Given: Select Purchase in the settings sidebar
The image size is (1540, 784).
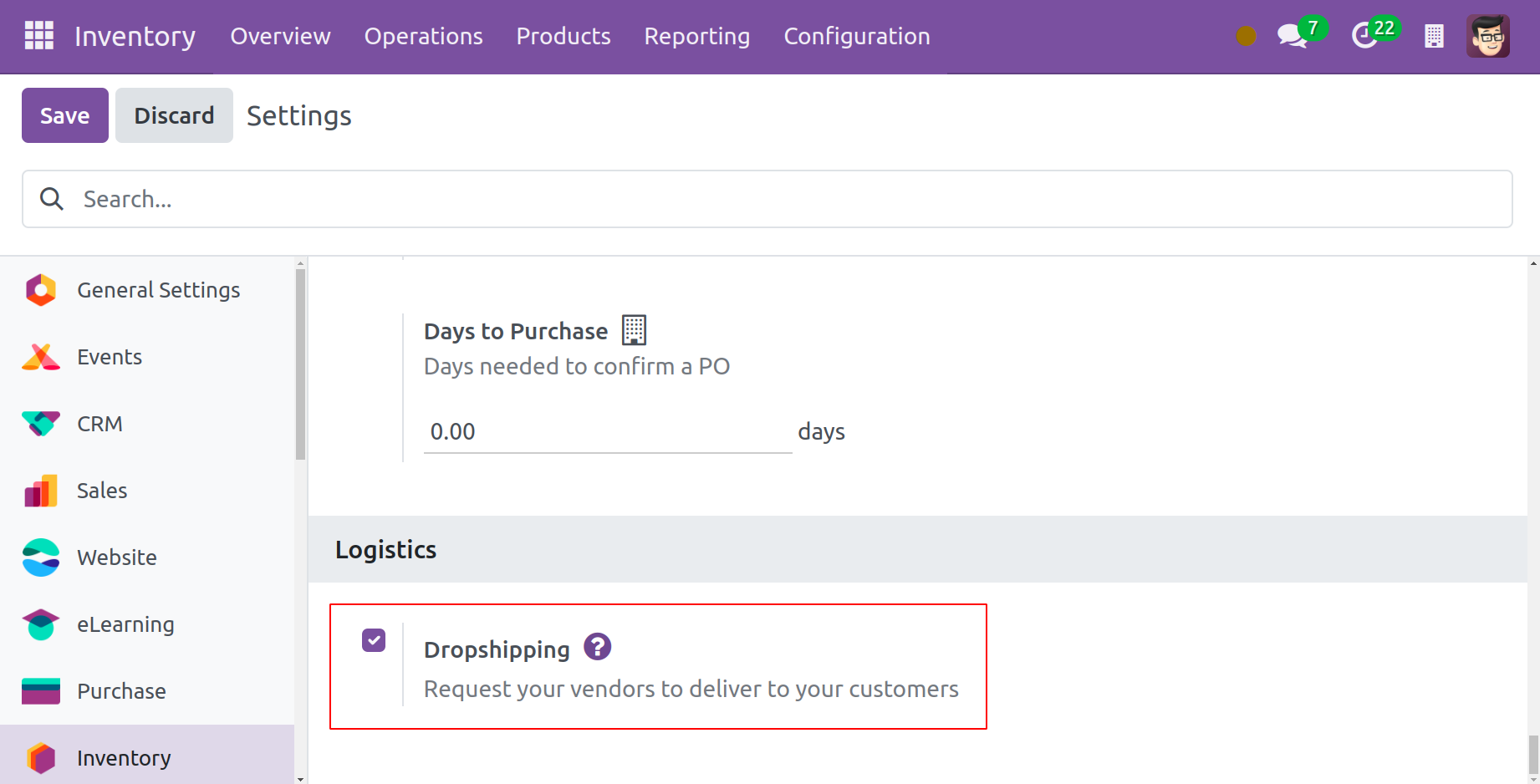Looking at the screenshot, I should coord(121,691).
